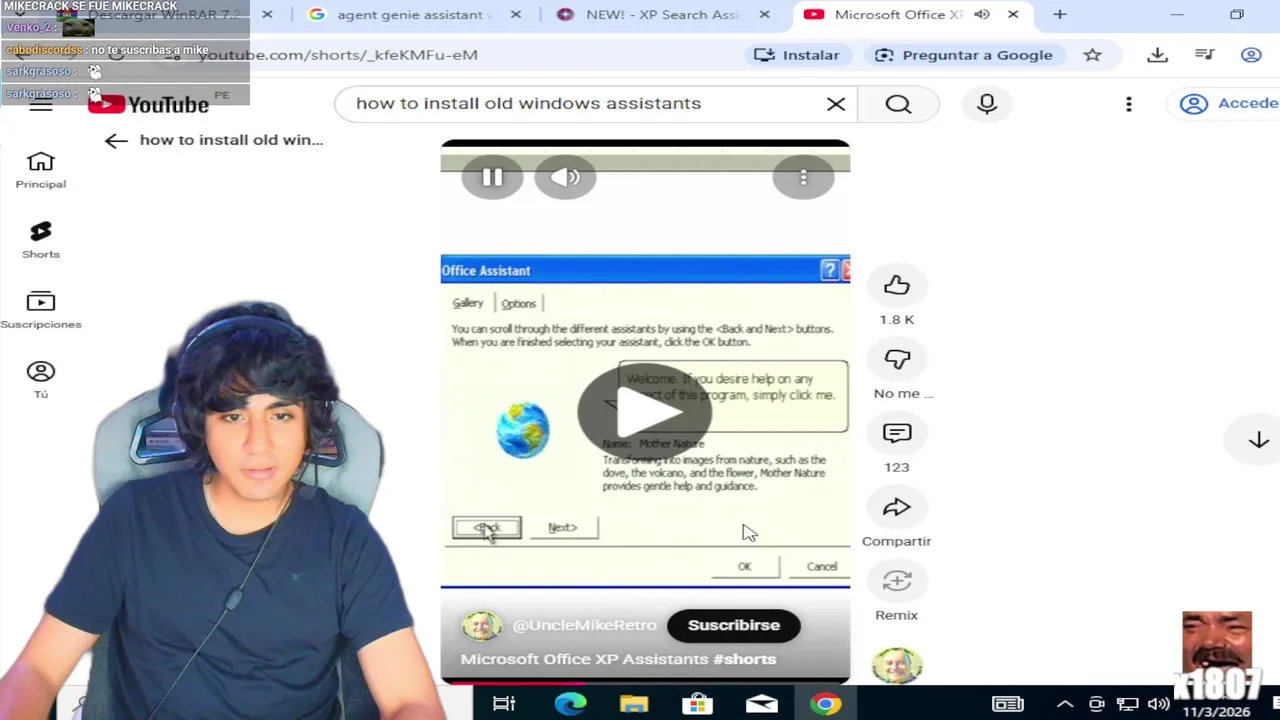1280x720 pixels.
Task: Click the address bar URL
Action: (x=338, y=55)
